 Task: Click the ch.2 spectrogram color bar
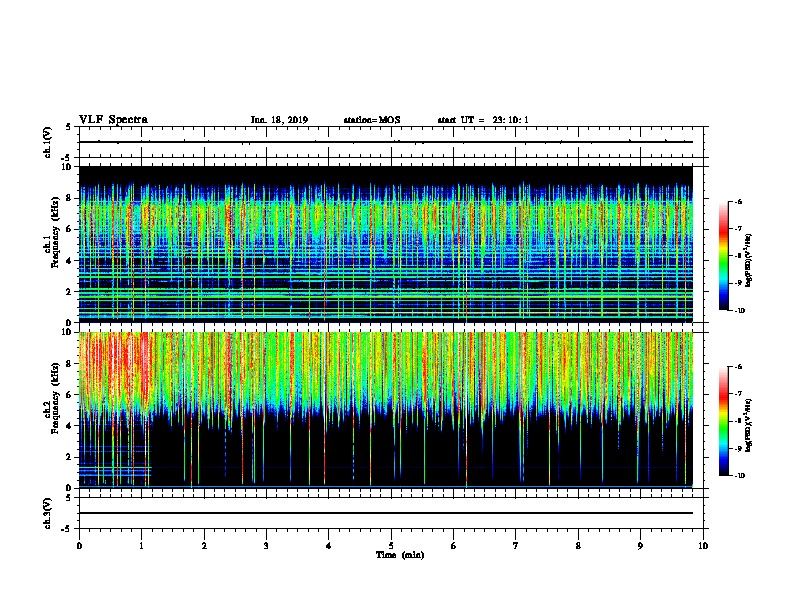click(x=724, y=421)
